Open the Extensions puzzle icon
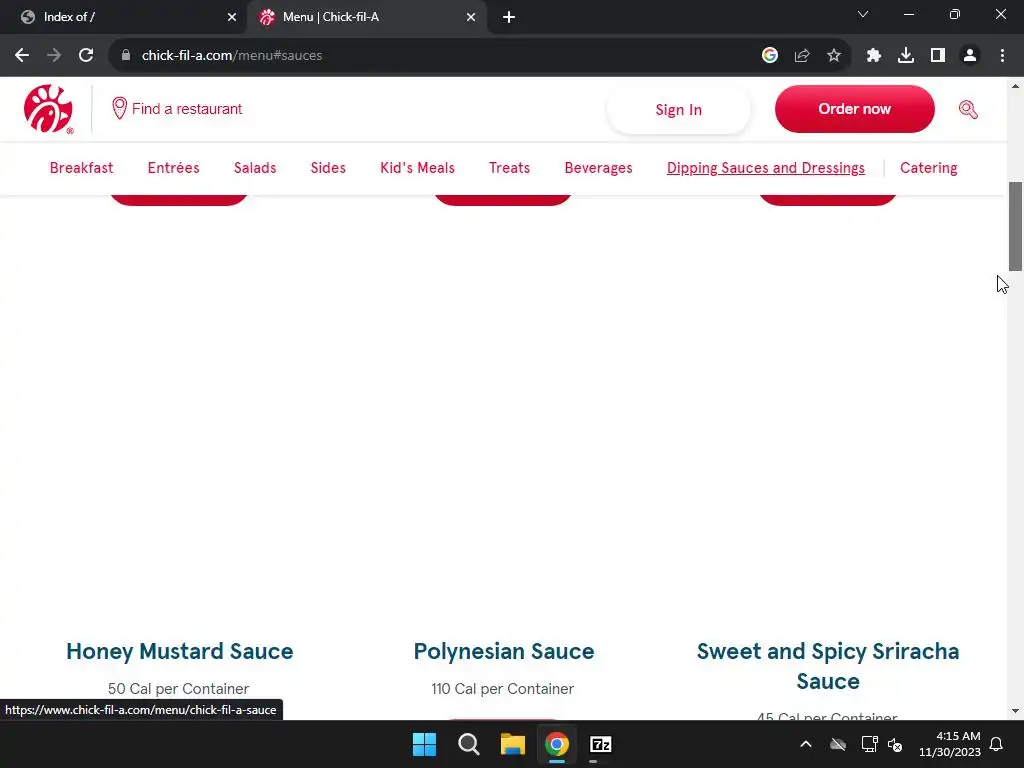 point(874,56)
